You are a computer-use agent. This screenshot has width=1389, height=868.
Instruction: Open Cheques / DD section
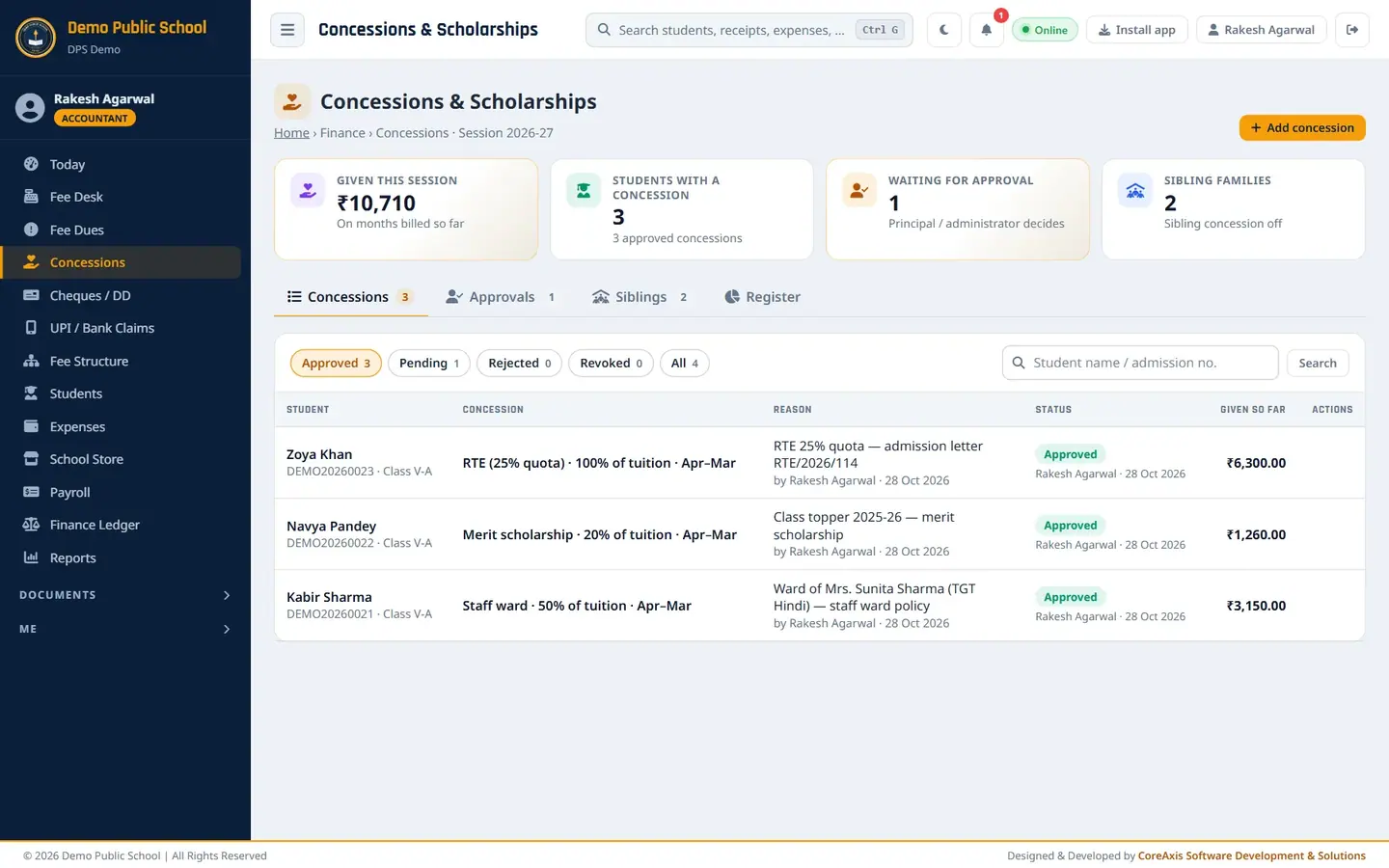point(121,295)
